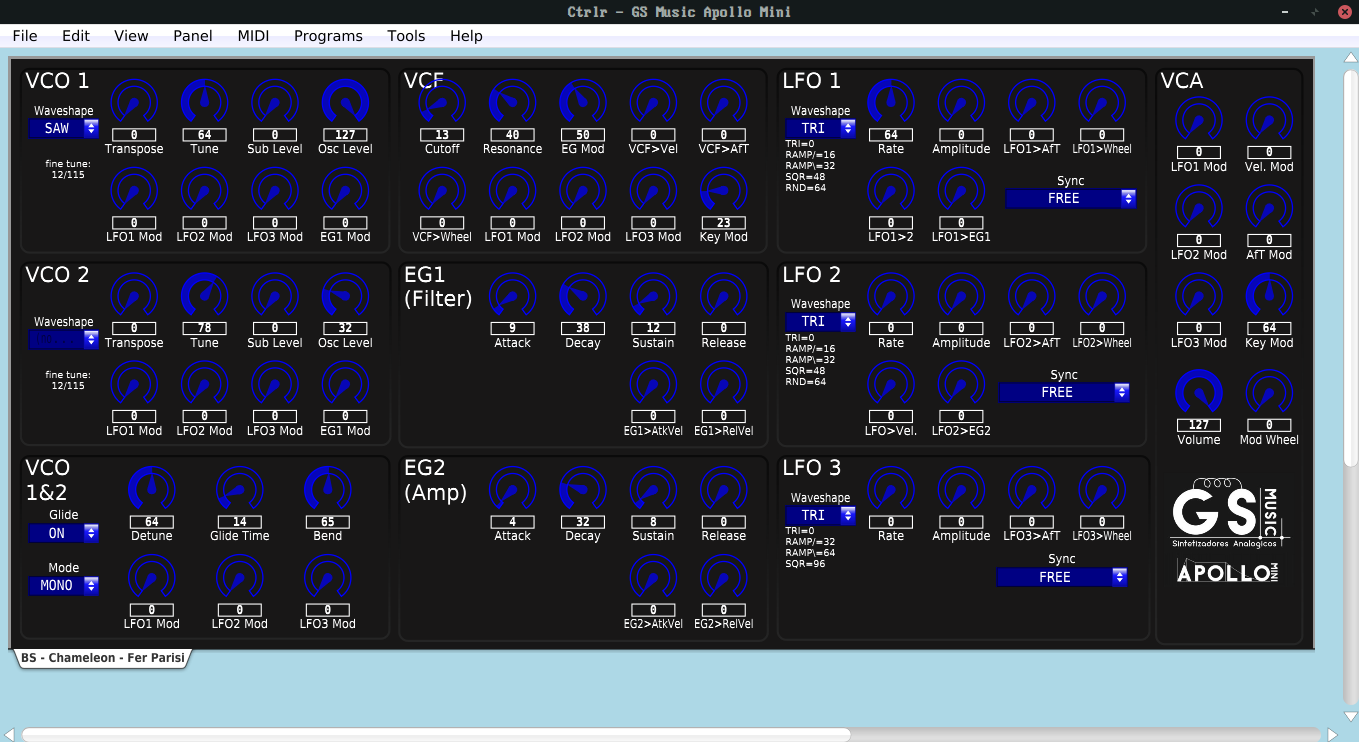Open the LFO 3 Waveshape TRI dropdown
The width and height of the screenshot is (1359, 742).
[x=820, y=515]
